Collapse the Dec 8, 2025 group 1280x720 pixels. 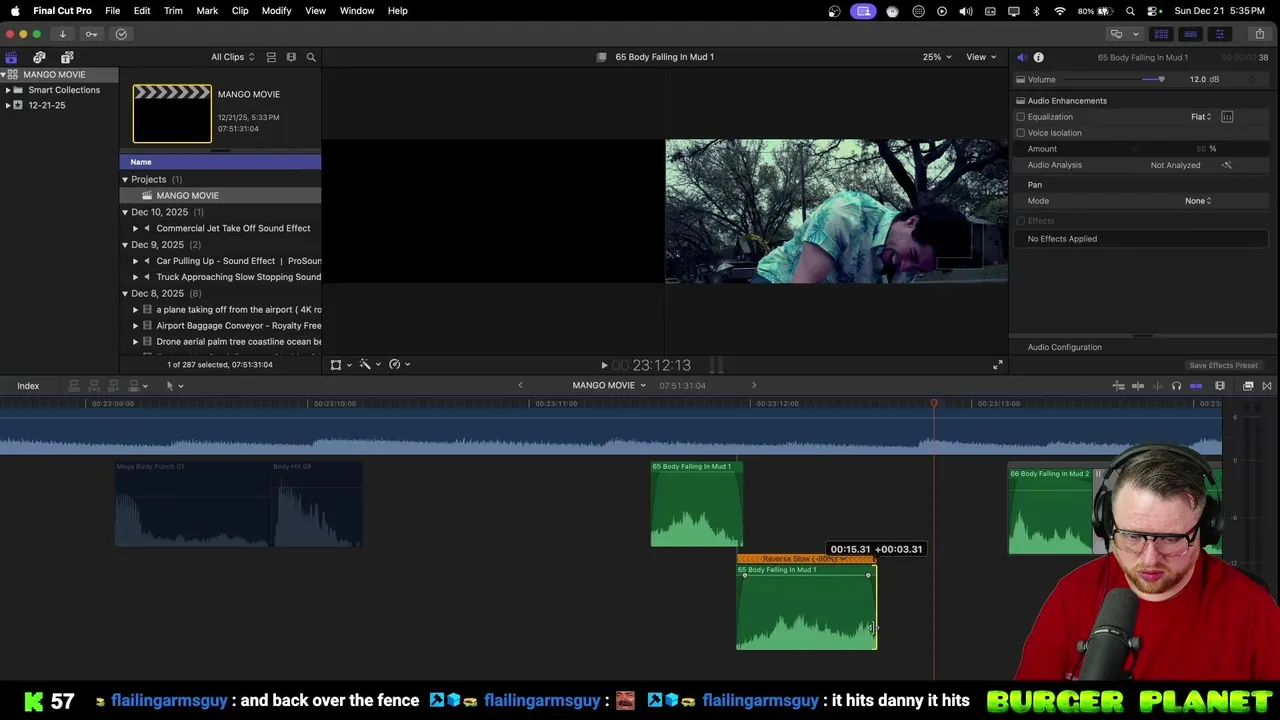(x=125, y=294)
